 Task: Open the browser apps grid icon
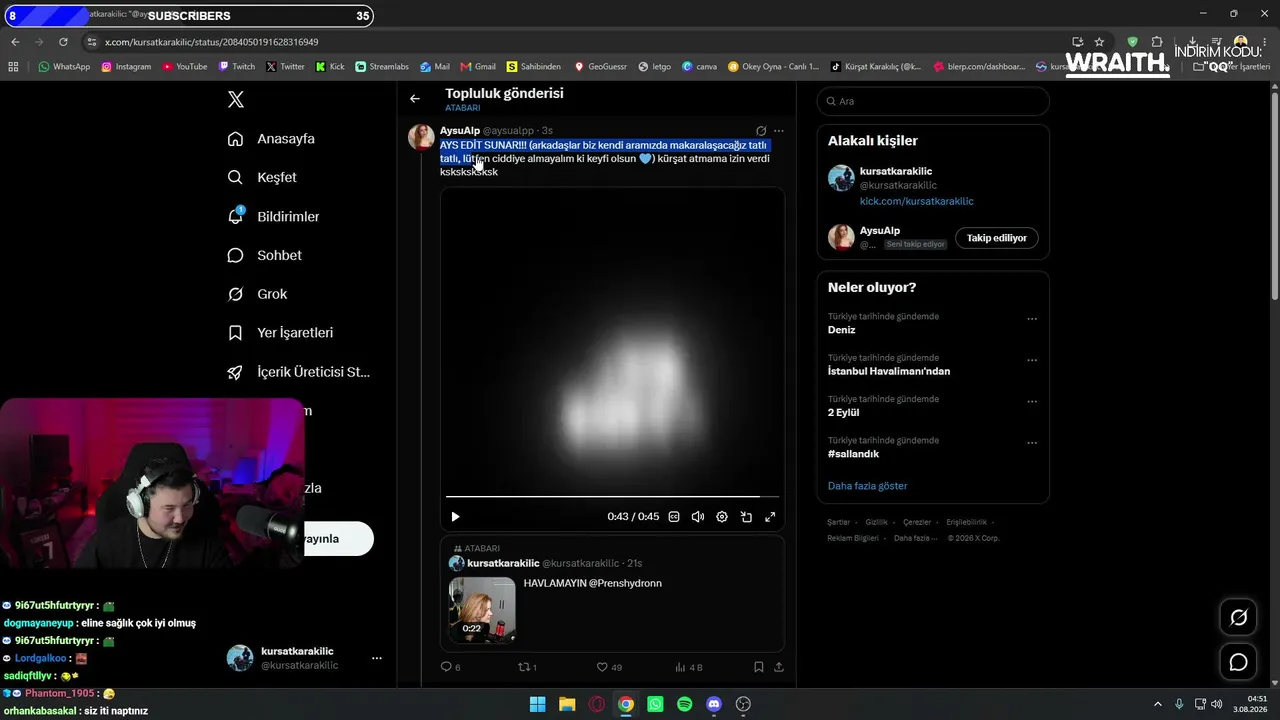(x=13, y=67)
